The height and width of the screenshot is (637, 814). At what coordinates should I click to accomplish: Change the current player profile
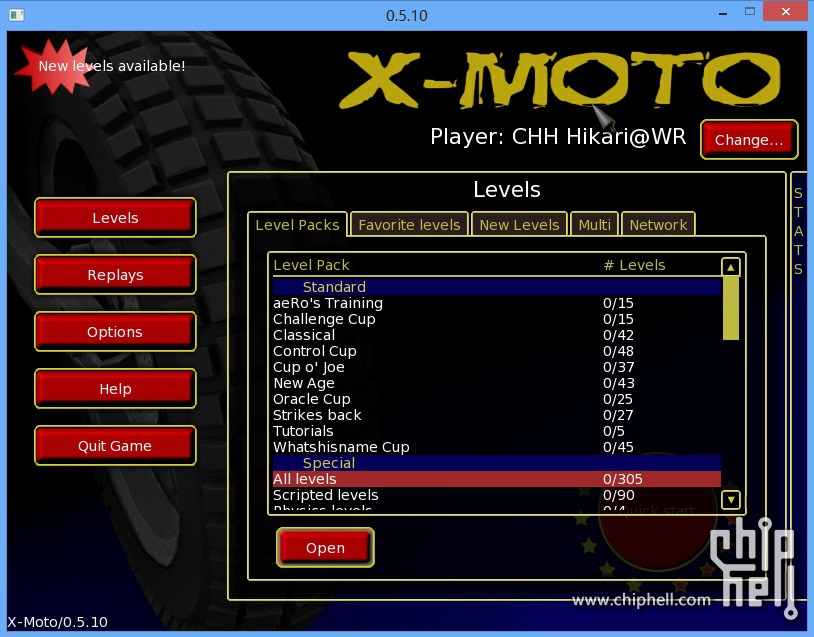pos(749,140)
